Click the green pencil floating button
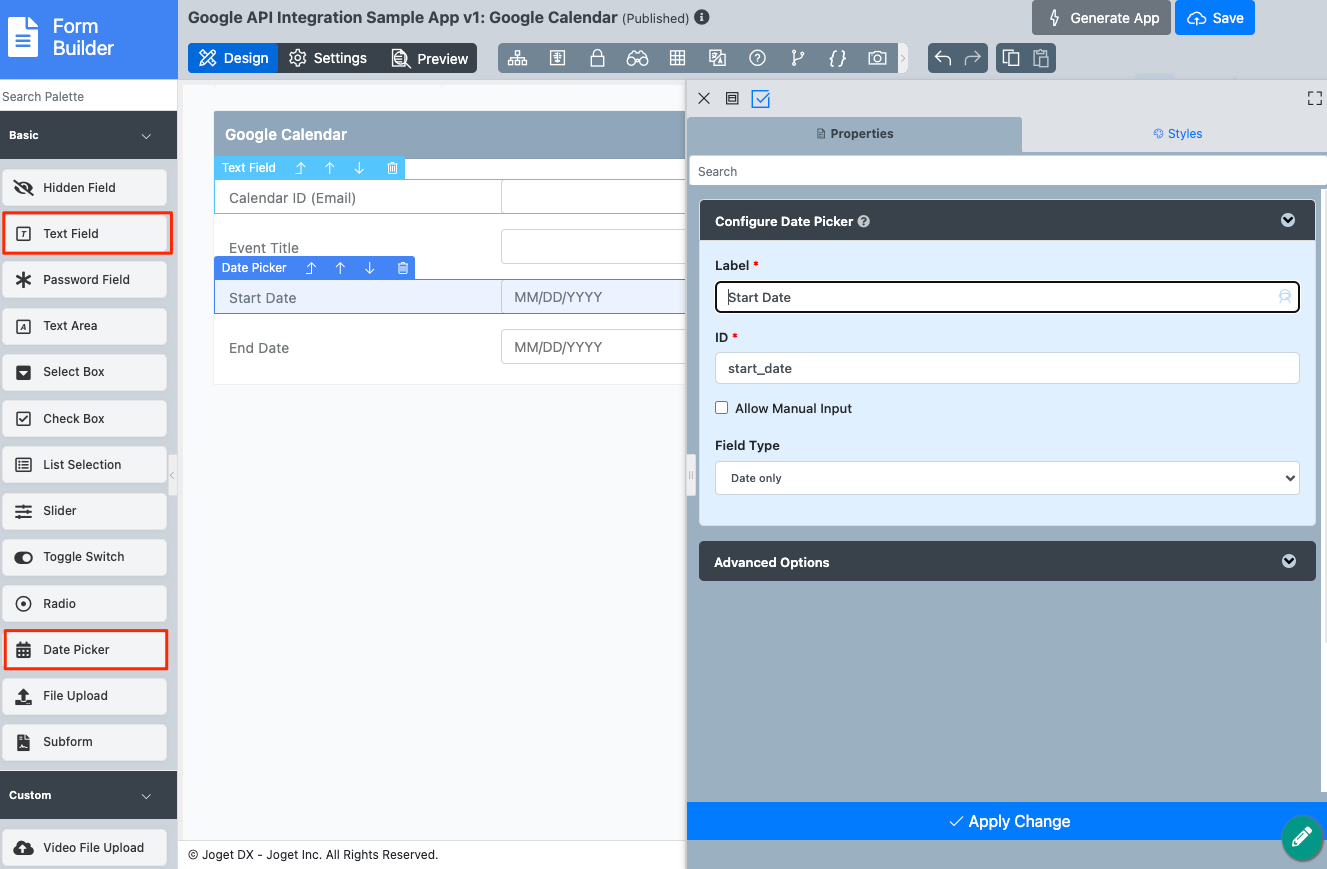1327x869 pixels. (1301, 838)
